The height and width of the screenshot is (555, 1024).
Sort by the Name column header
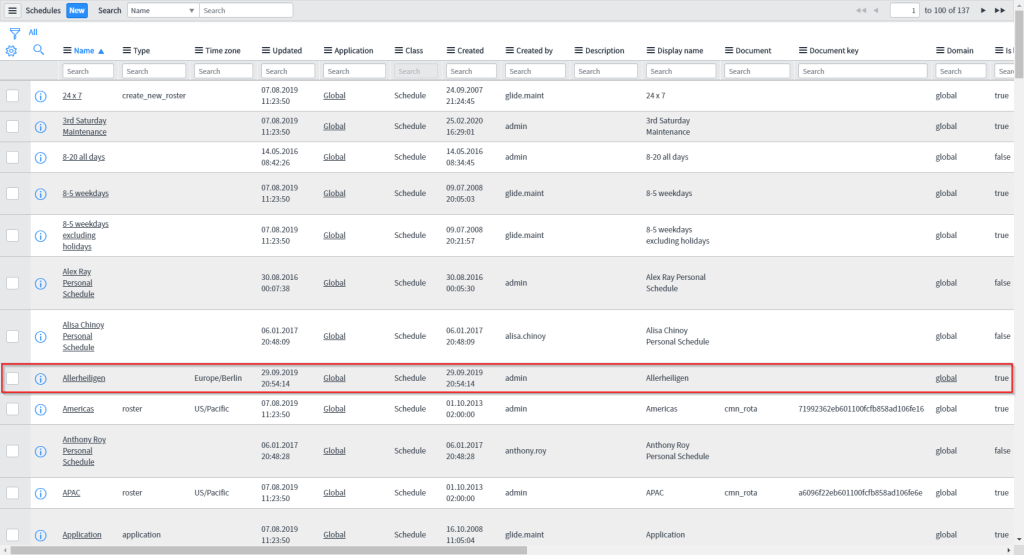(84, 51)
